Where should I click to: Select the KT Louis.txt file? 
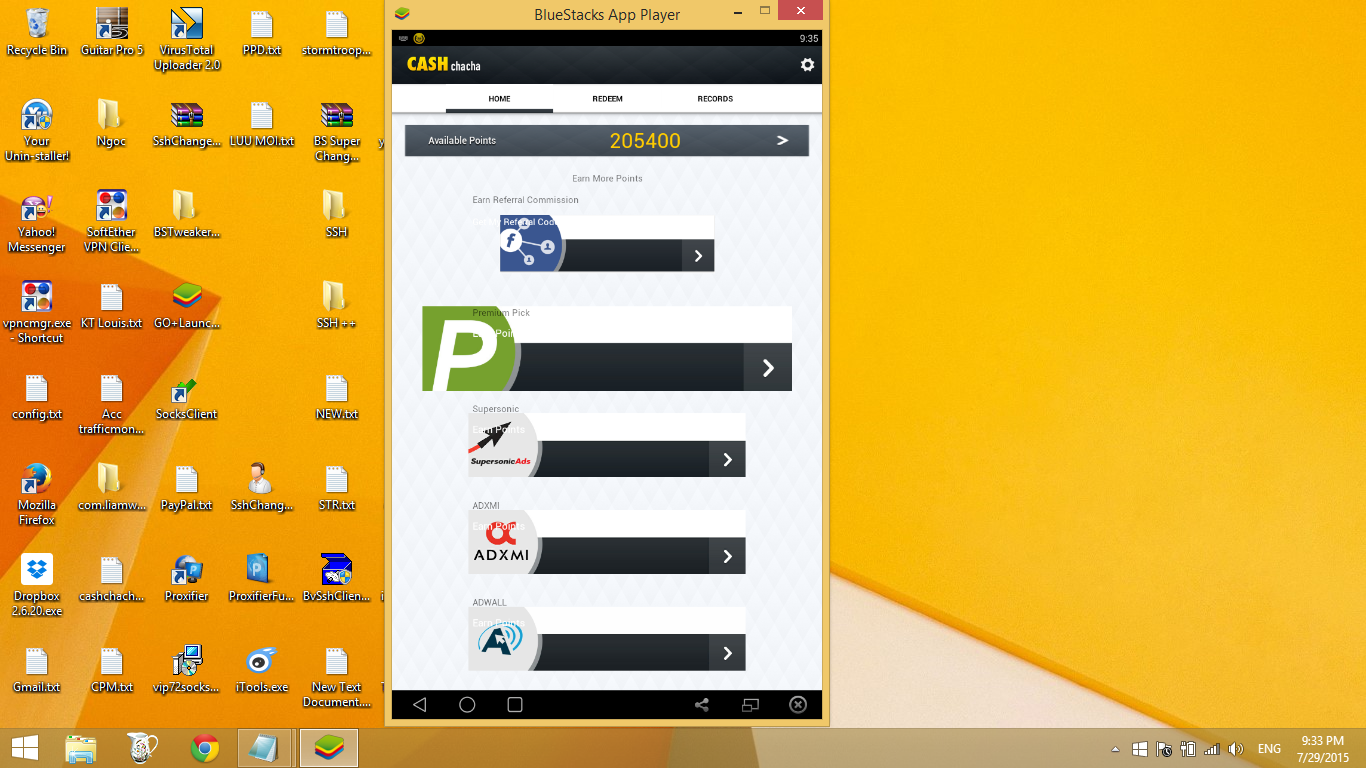pyautogui.click(x=112, y=305)
